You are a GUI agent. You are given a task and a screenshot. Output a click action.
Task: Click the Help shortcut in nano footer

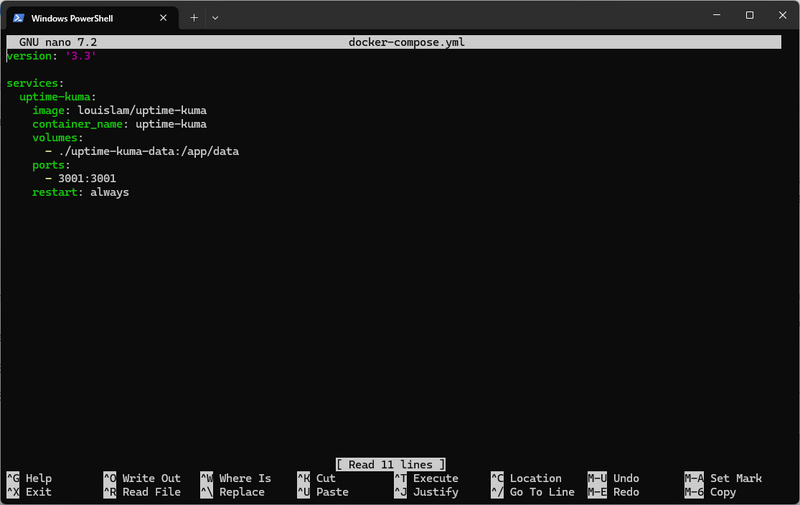tap(38, 478)
